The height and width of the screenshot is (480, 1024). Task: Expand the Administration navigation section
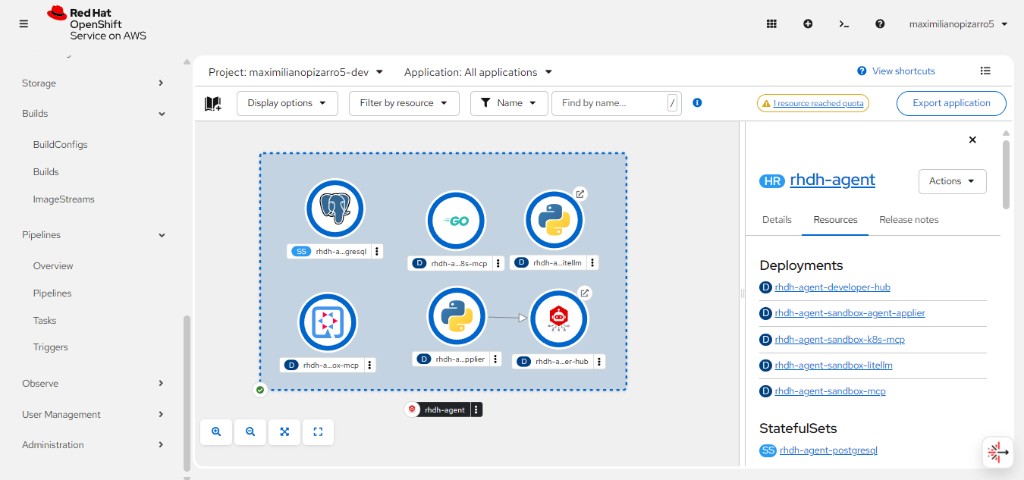tap(92, 445)
